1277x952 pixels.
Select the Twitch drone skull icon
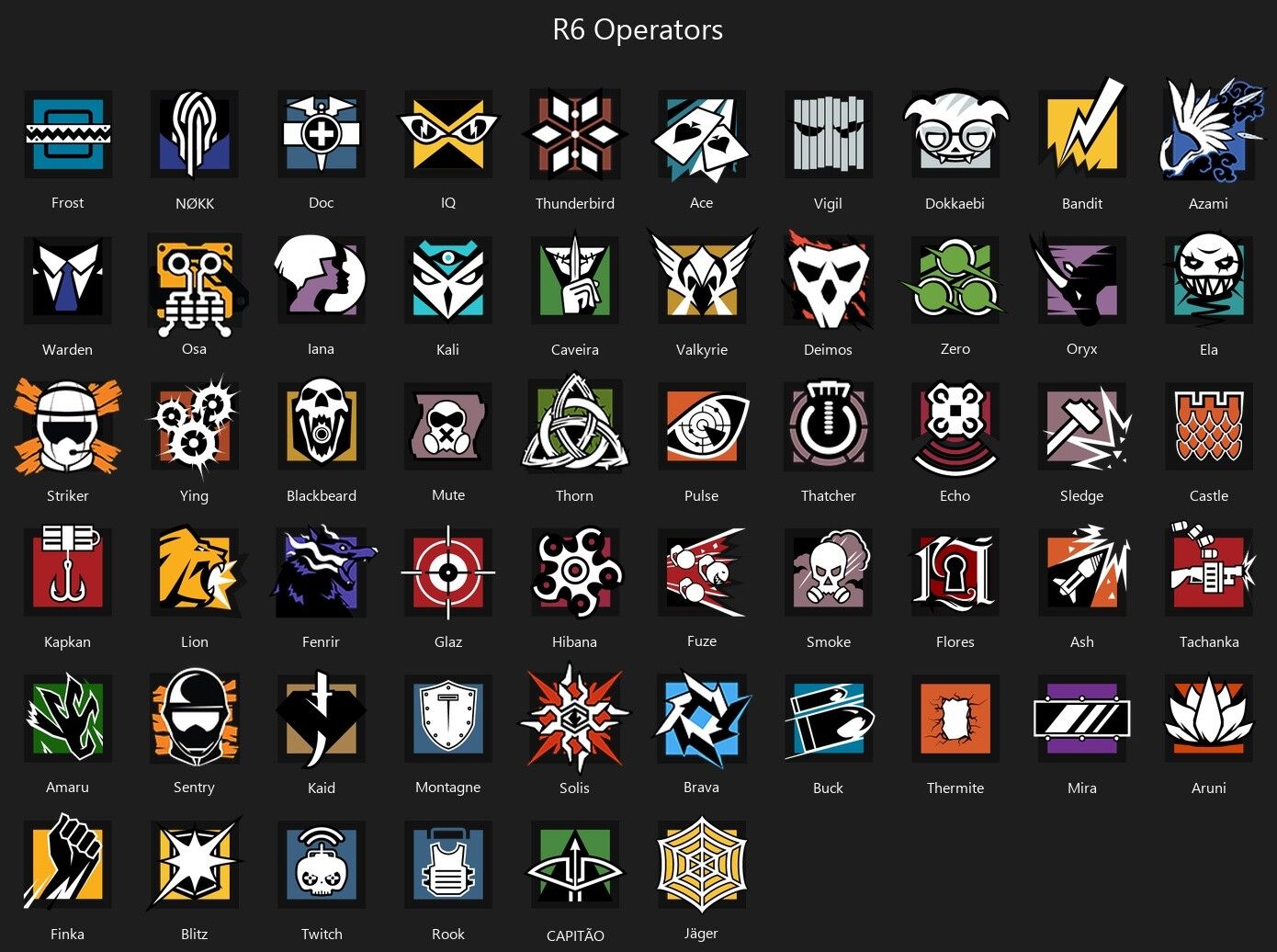click(322, 865)
